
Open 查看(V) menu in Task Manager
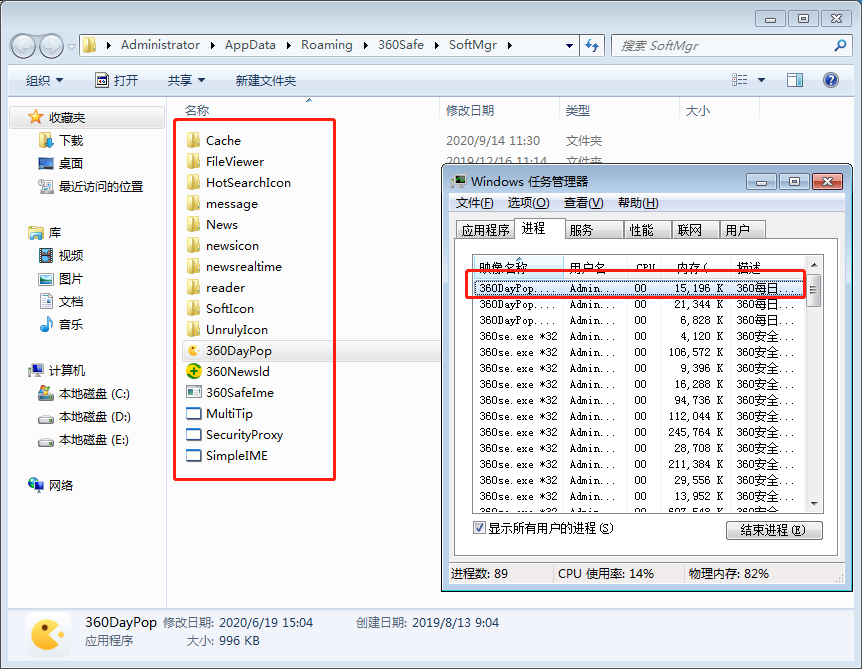583,203
